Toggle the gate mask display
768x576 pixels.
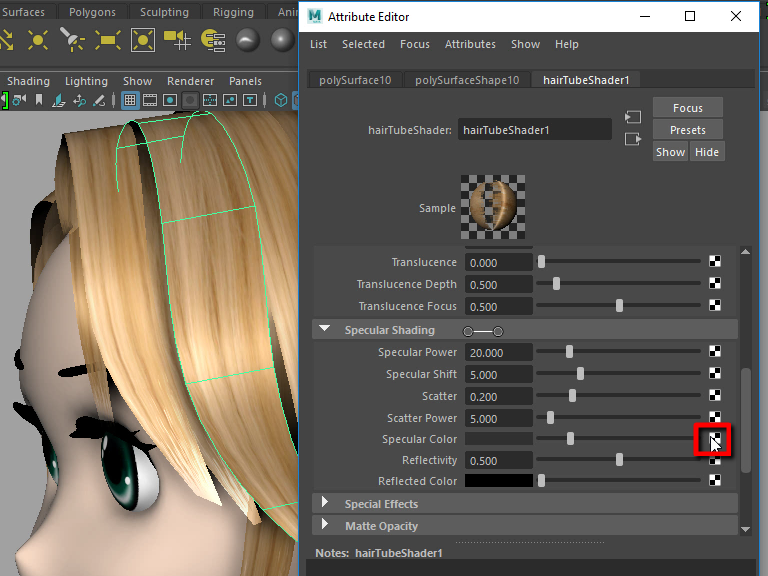[x=190, y=100]
